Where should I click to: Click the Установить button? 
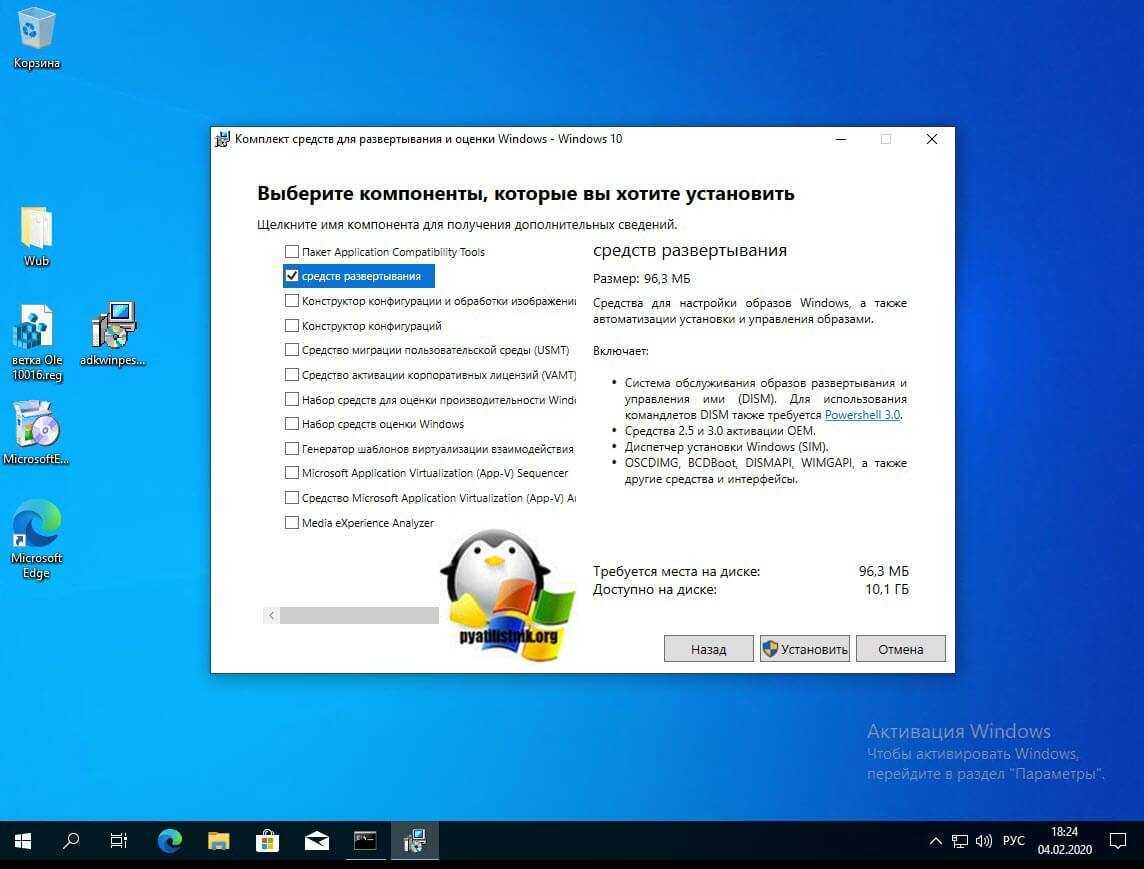tap(805, 649)
